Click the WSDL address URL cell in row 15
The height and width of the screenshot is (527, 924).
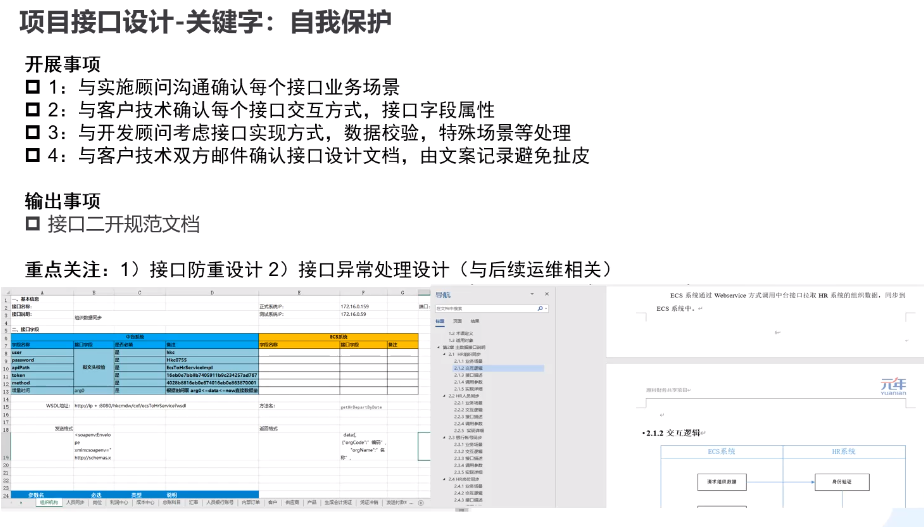(x=130, y=406)
